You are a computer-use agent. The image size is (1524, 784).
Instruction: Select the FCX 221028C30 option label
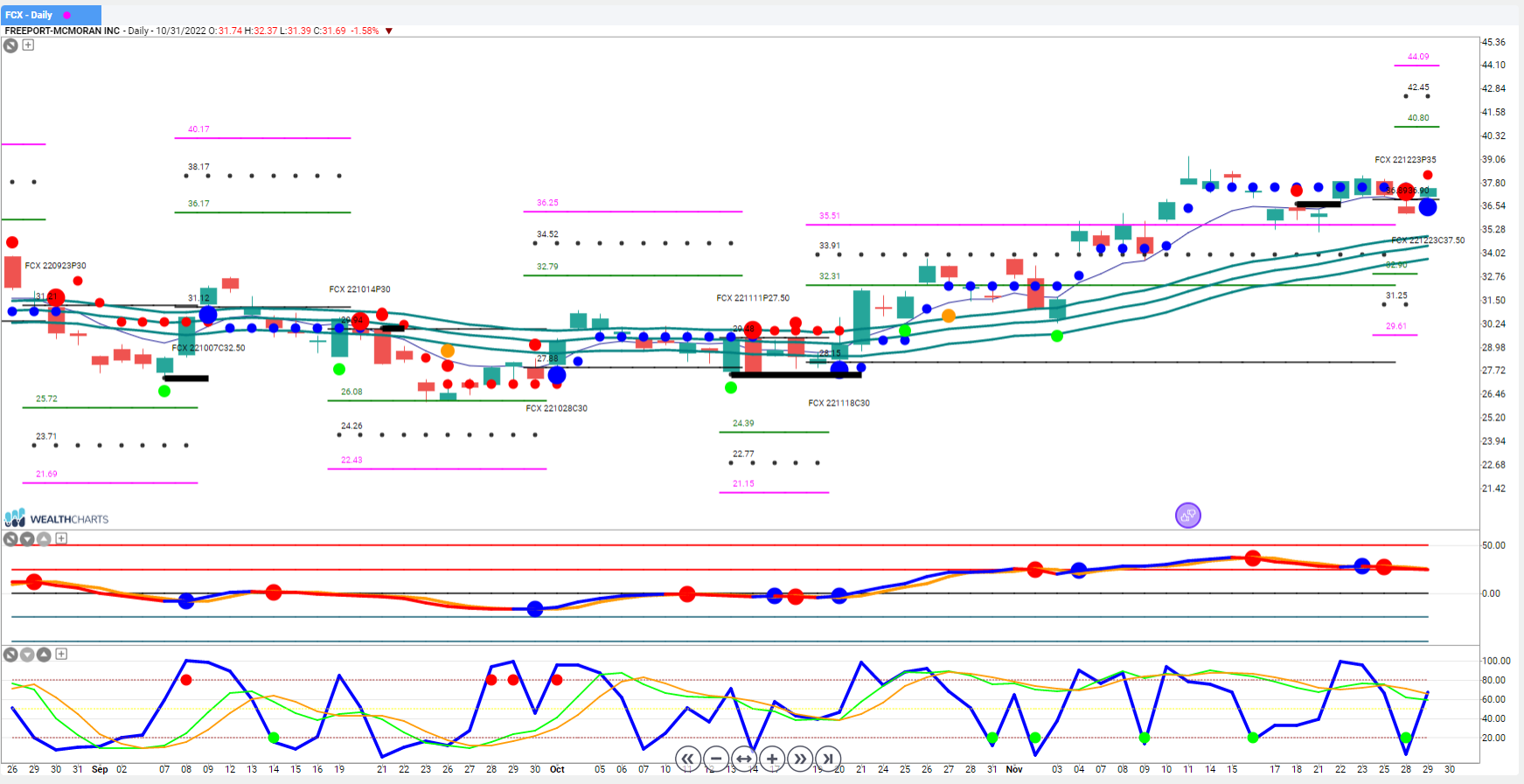tap(556, 408)
